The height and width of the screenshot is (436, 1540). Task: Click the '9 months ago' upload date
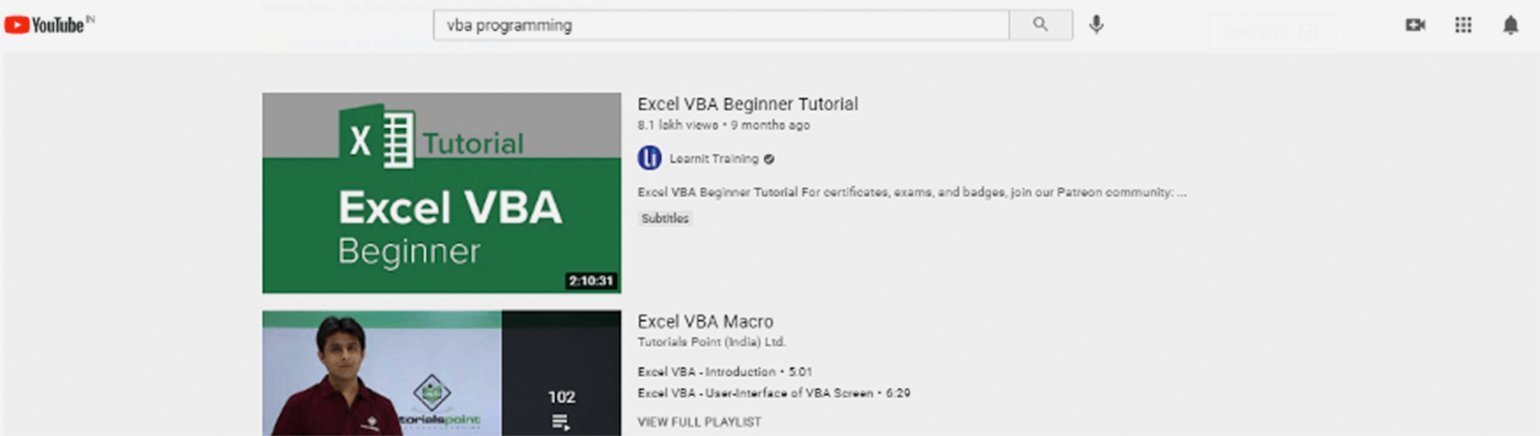coord(770,125)
